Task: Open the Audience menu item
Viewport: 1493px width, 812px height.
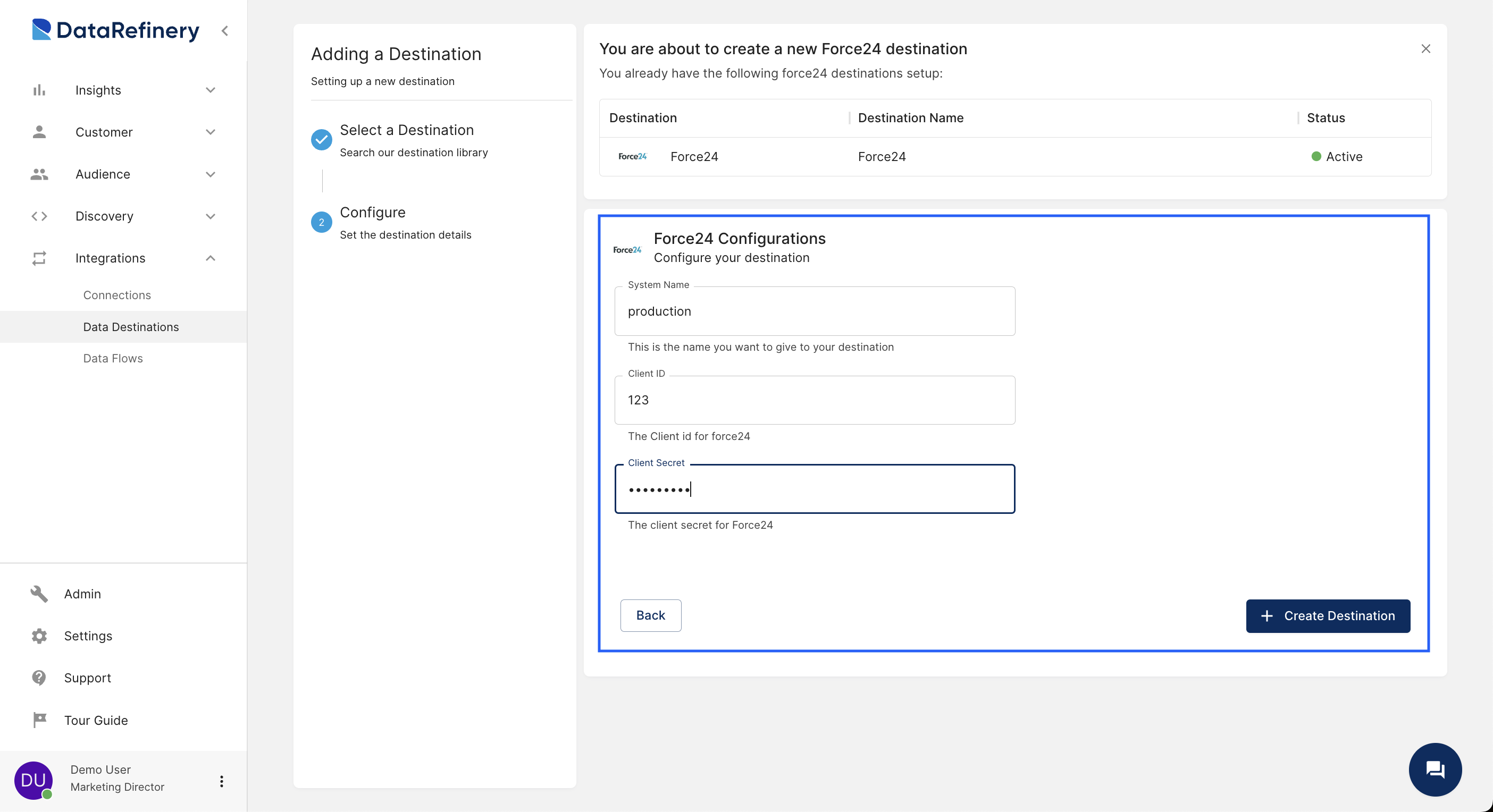Action: [103, 174]
